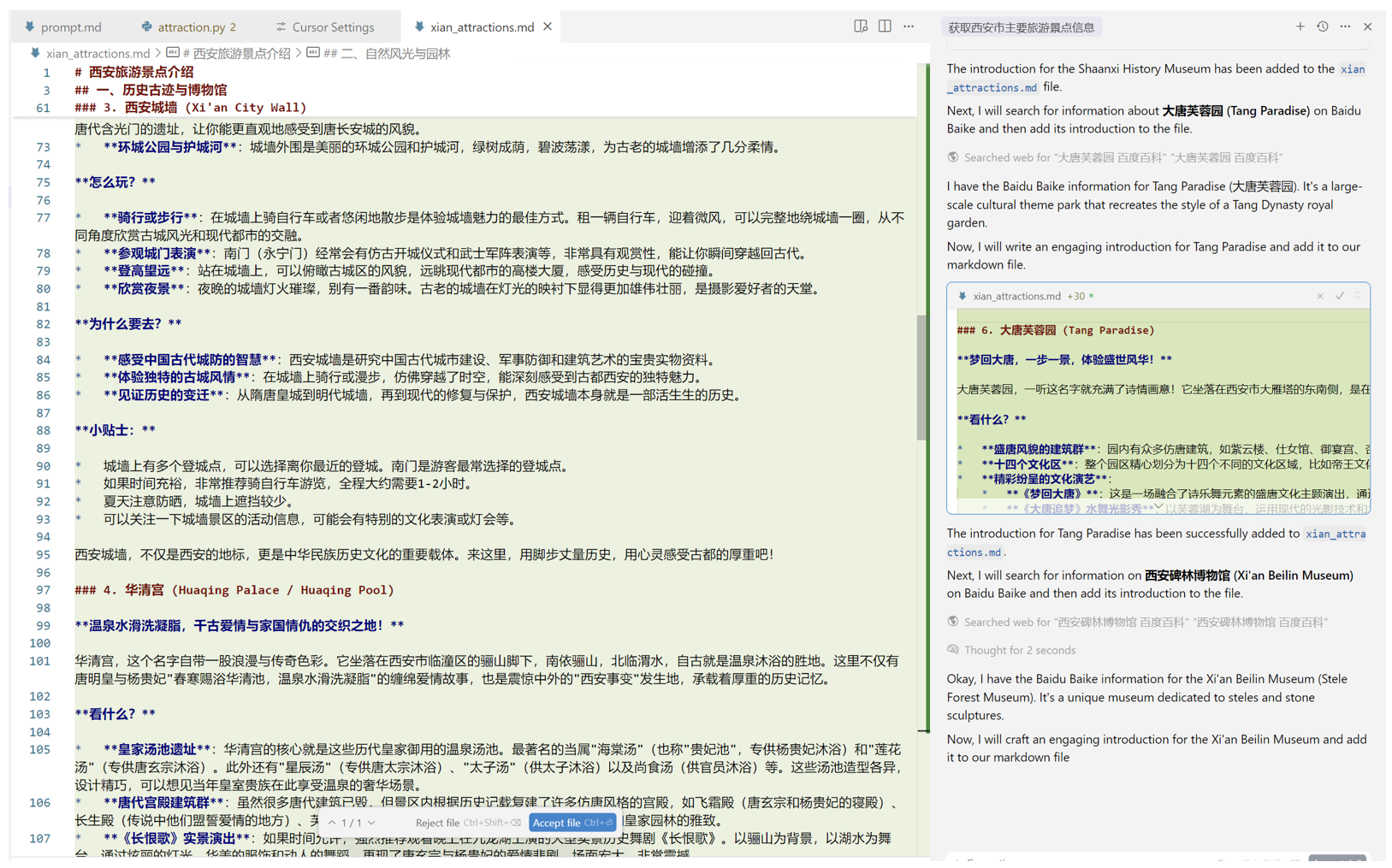Image resolution: width=1392 pixels, height=868 pixels.
Task: Click the file icon on the prompt.md tab
Action: pyautogui.click(x=30, y=27)
